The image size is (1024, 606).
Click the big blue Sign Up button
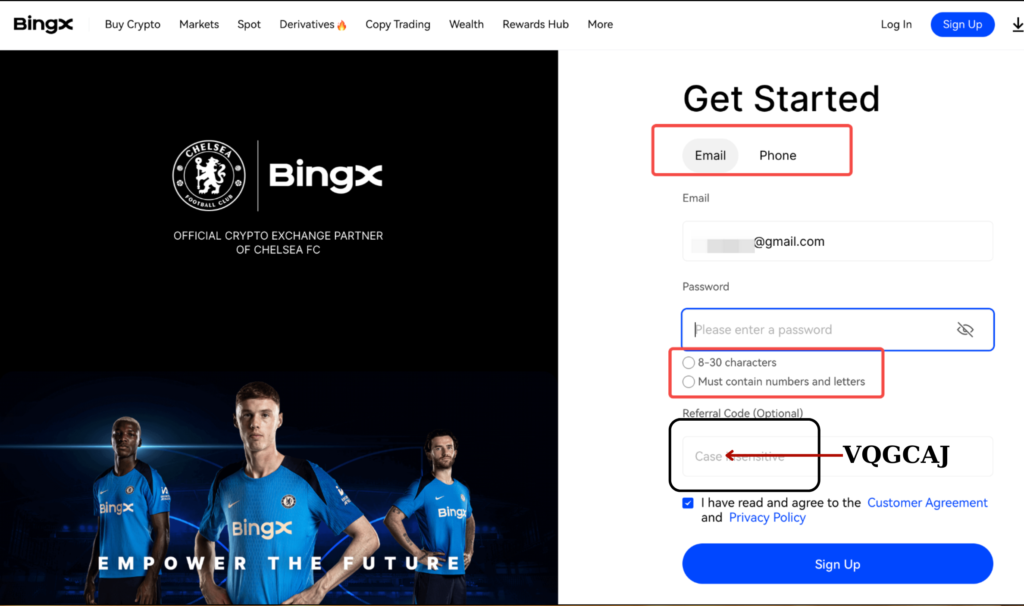pos(837,564)
